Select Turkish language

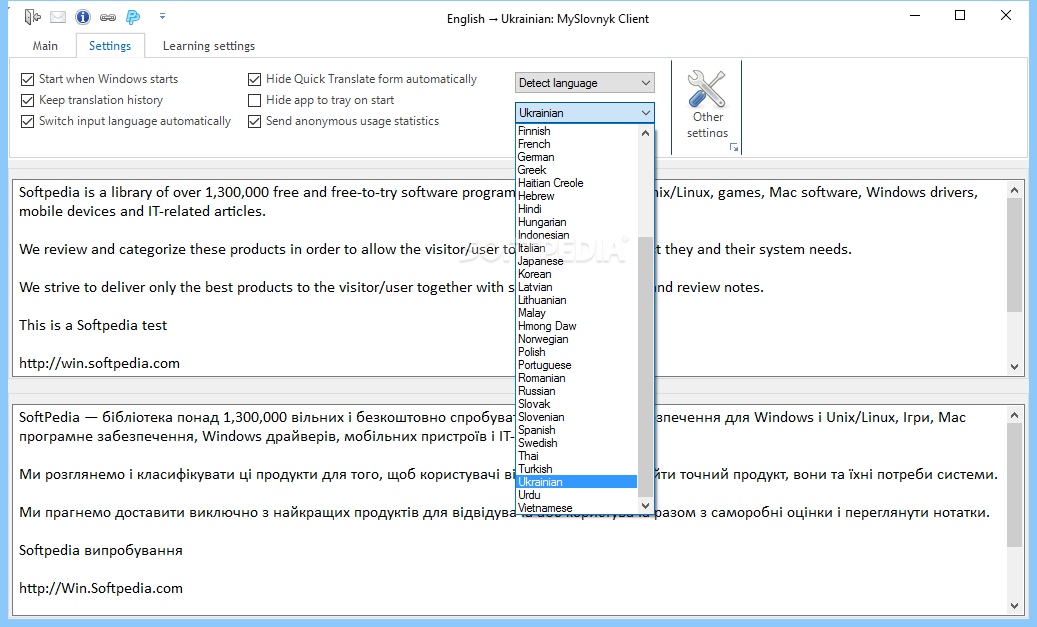point(576,470)
